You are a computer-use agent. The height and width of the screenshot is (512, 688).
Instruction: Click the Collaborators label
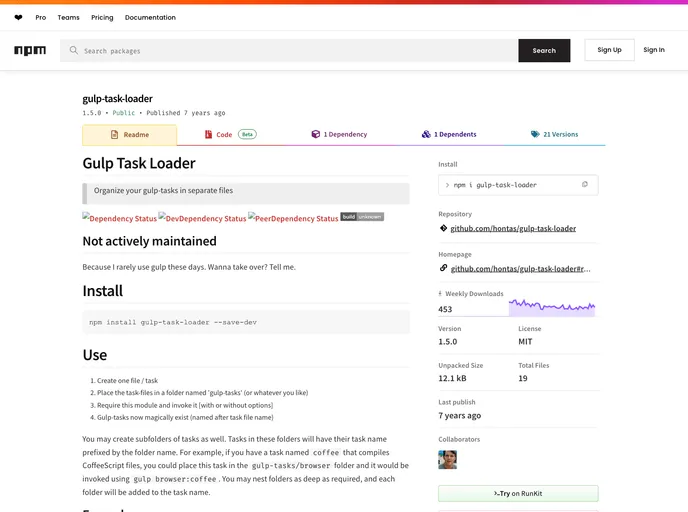[459, 439]
